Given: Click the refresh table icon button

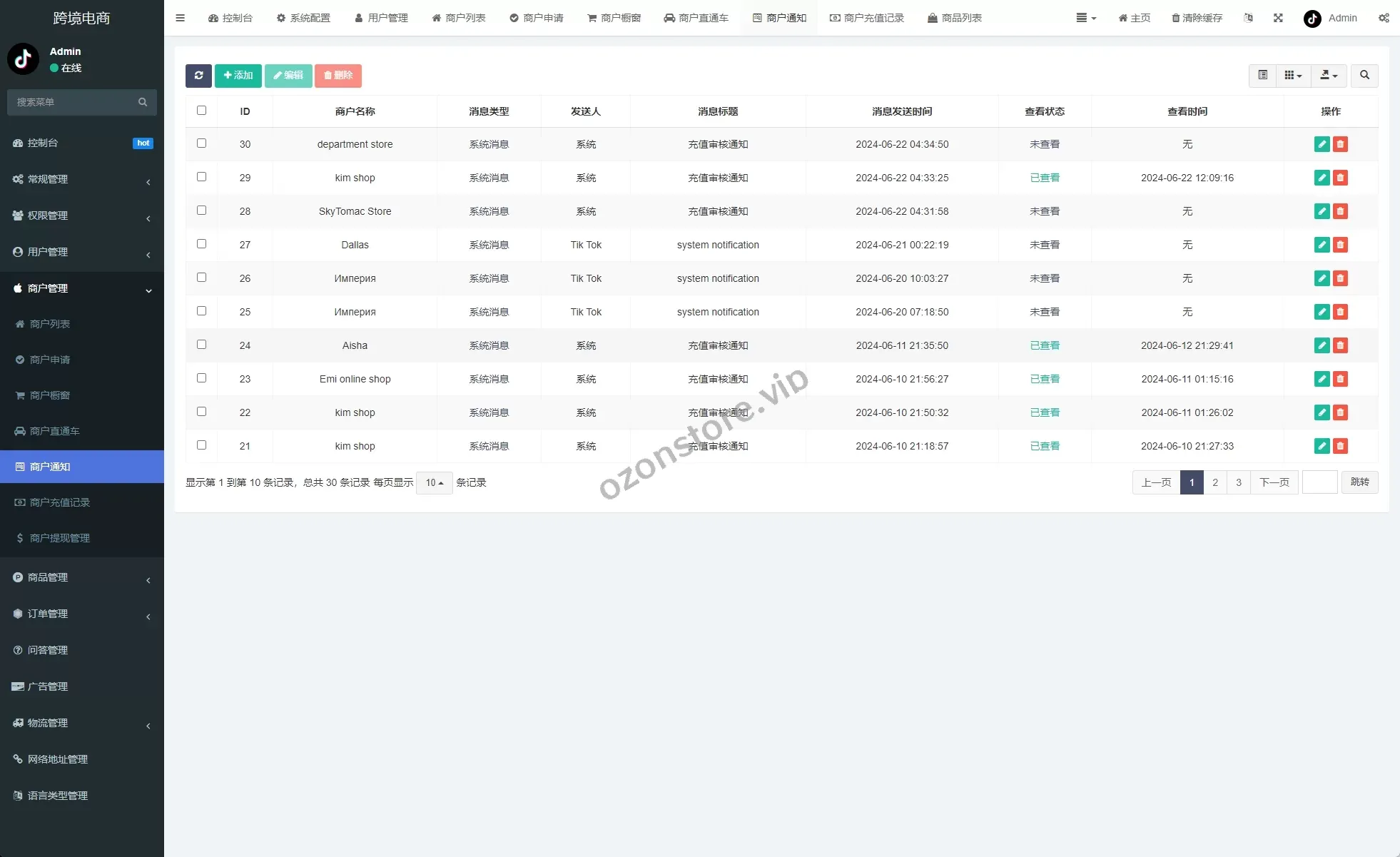Looking at the screenshot, I should coord(198,76).
